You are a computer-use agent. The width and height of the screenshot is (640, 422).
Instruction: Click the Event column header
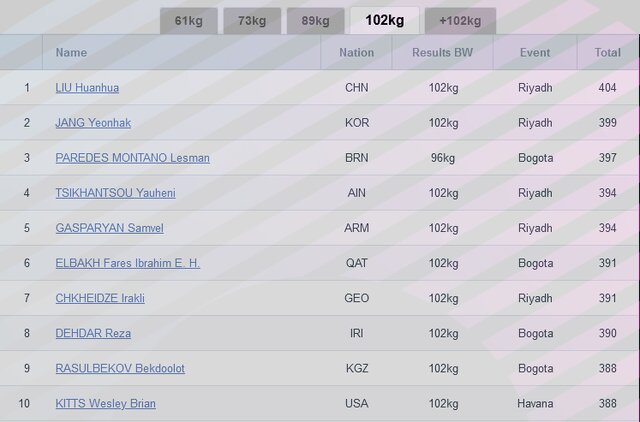[x=535, y=52]
